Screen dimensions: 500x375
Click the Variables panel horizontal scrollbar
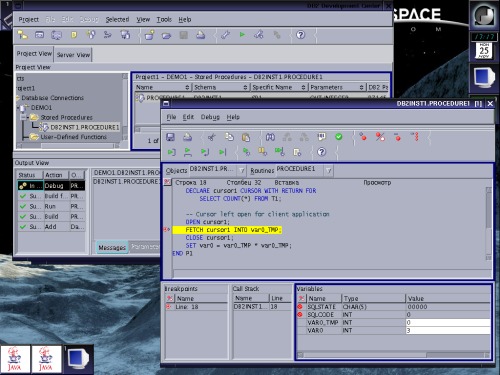(394, 355)
